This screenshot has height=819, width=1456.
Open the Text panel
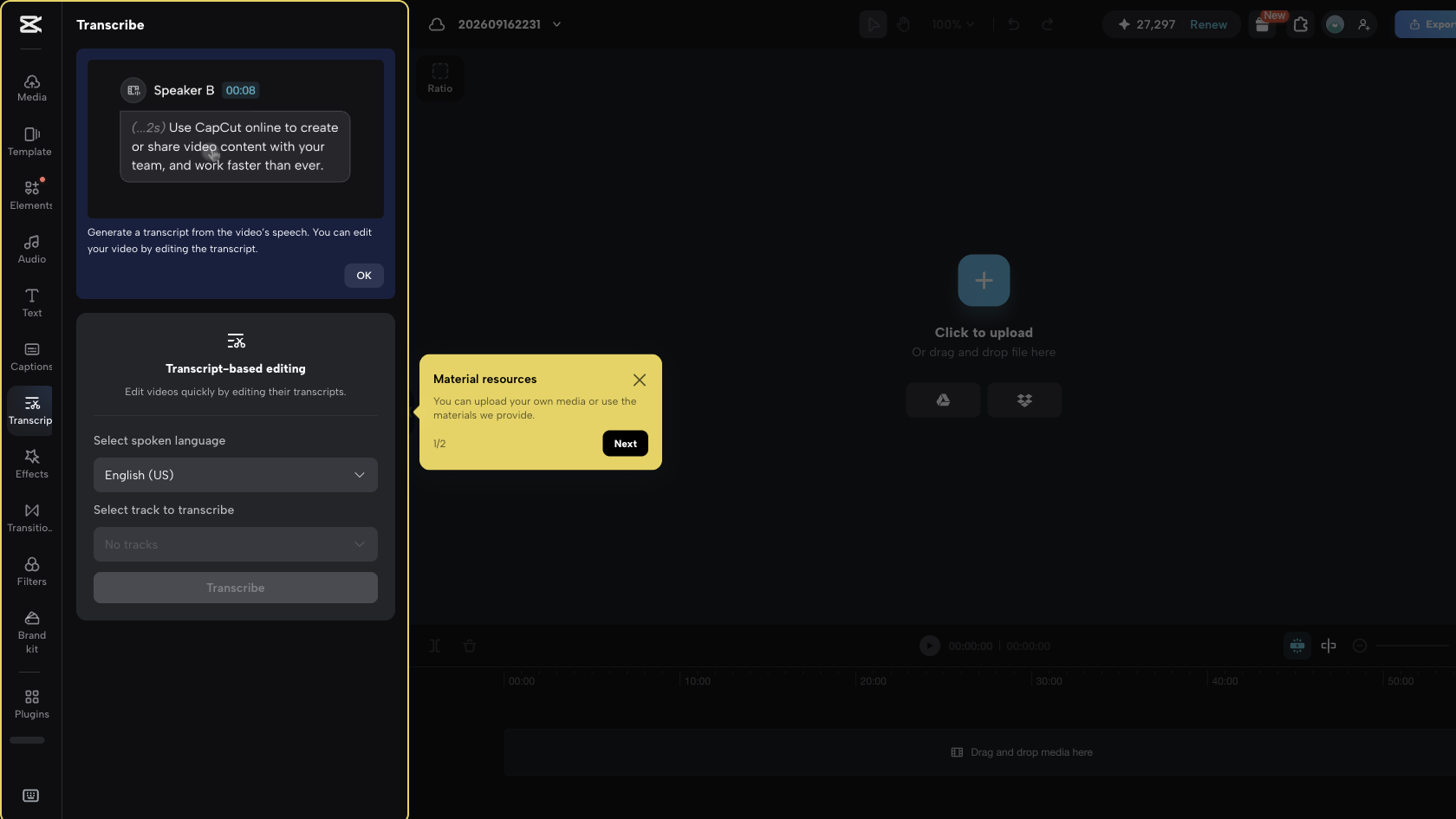tap(31, 302)
